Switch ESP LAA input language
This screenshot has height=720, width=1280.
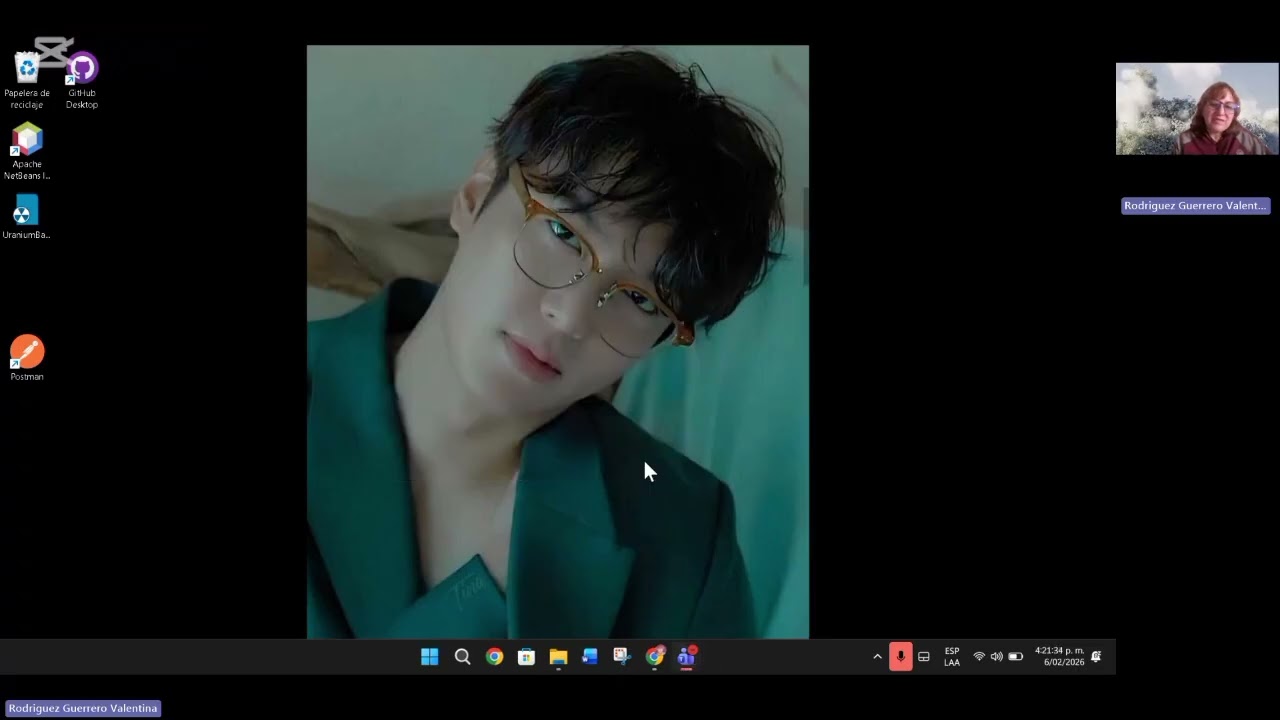952,657
